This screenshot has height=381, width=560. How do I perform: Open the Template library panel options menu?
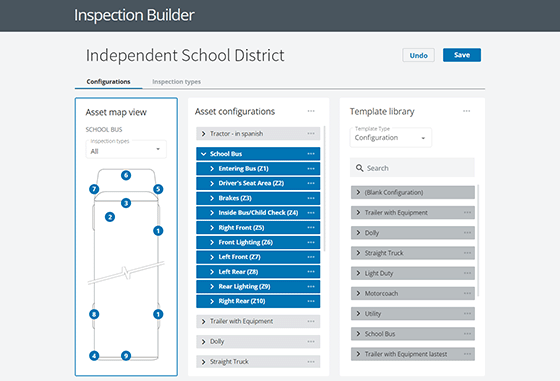click(x=466, y=111)
